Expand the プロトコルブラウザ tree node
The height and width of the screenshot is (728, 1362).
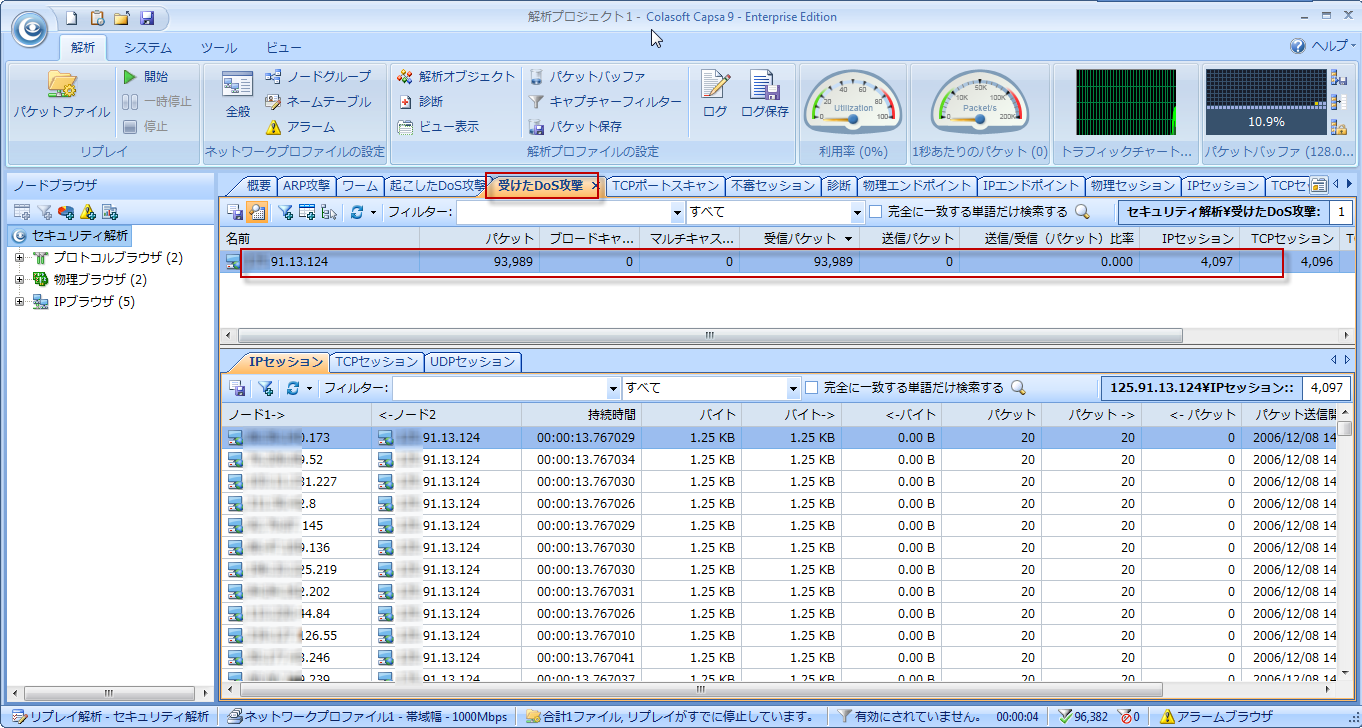click(19, 258)
